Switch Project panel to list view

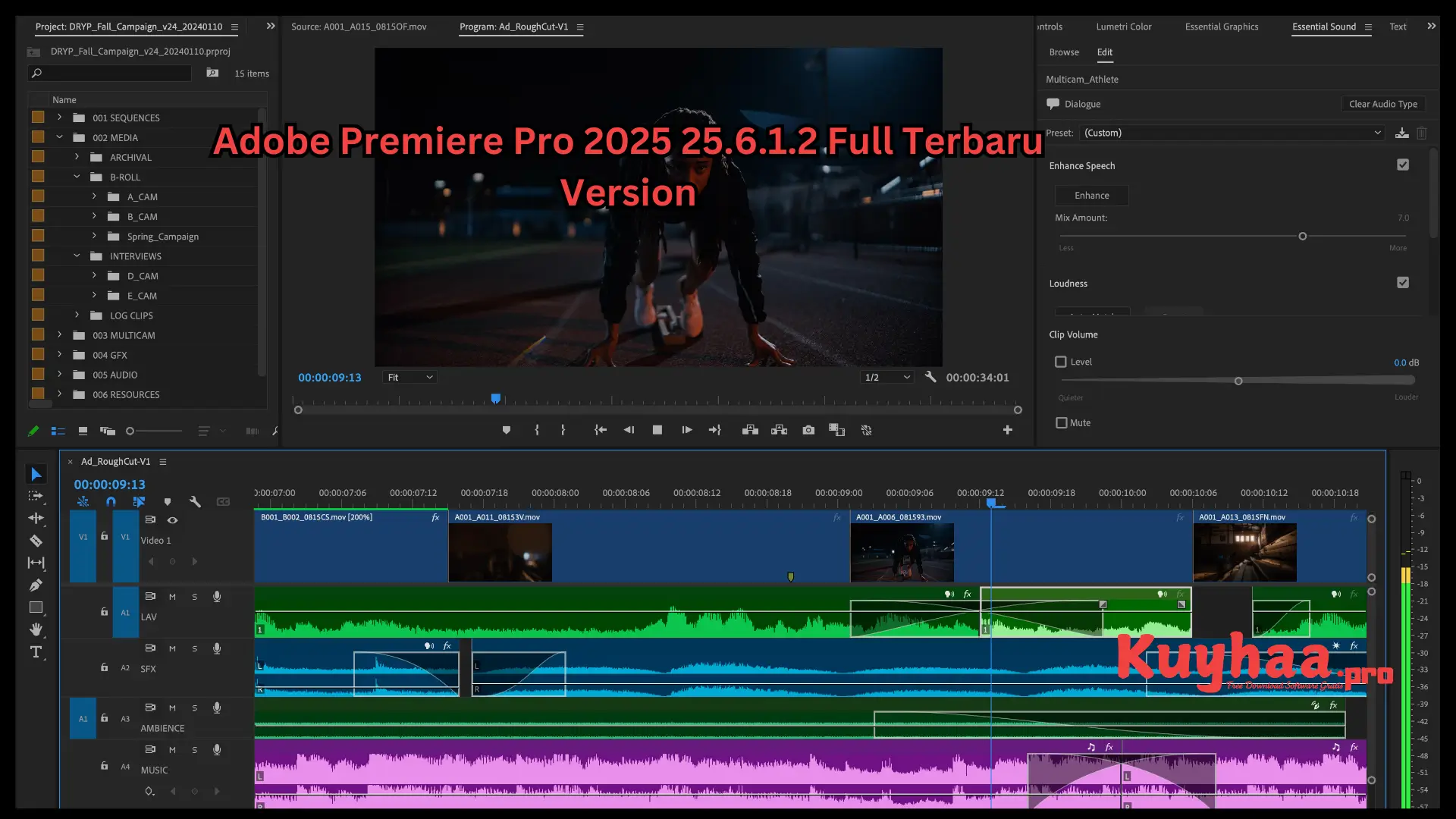(58, 431)
